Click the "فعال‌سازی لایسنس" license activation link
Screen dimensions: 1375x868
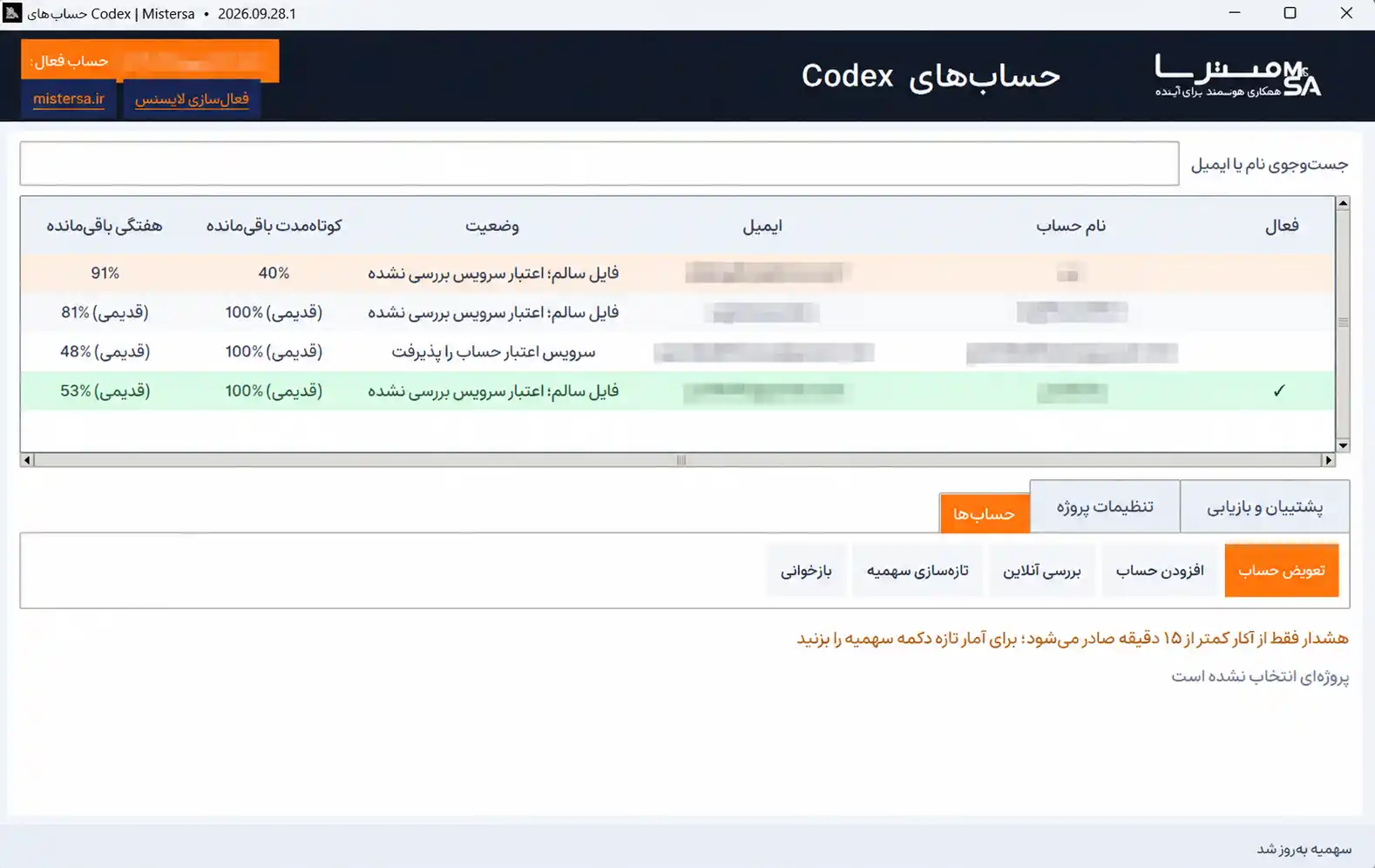coord(192,98)
